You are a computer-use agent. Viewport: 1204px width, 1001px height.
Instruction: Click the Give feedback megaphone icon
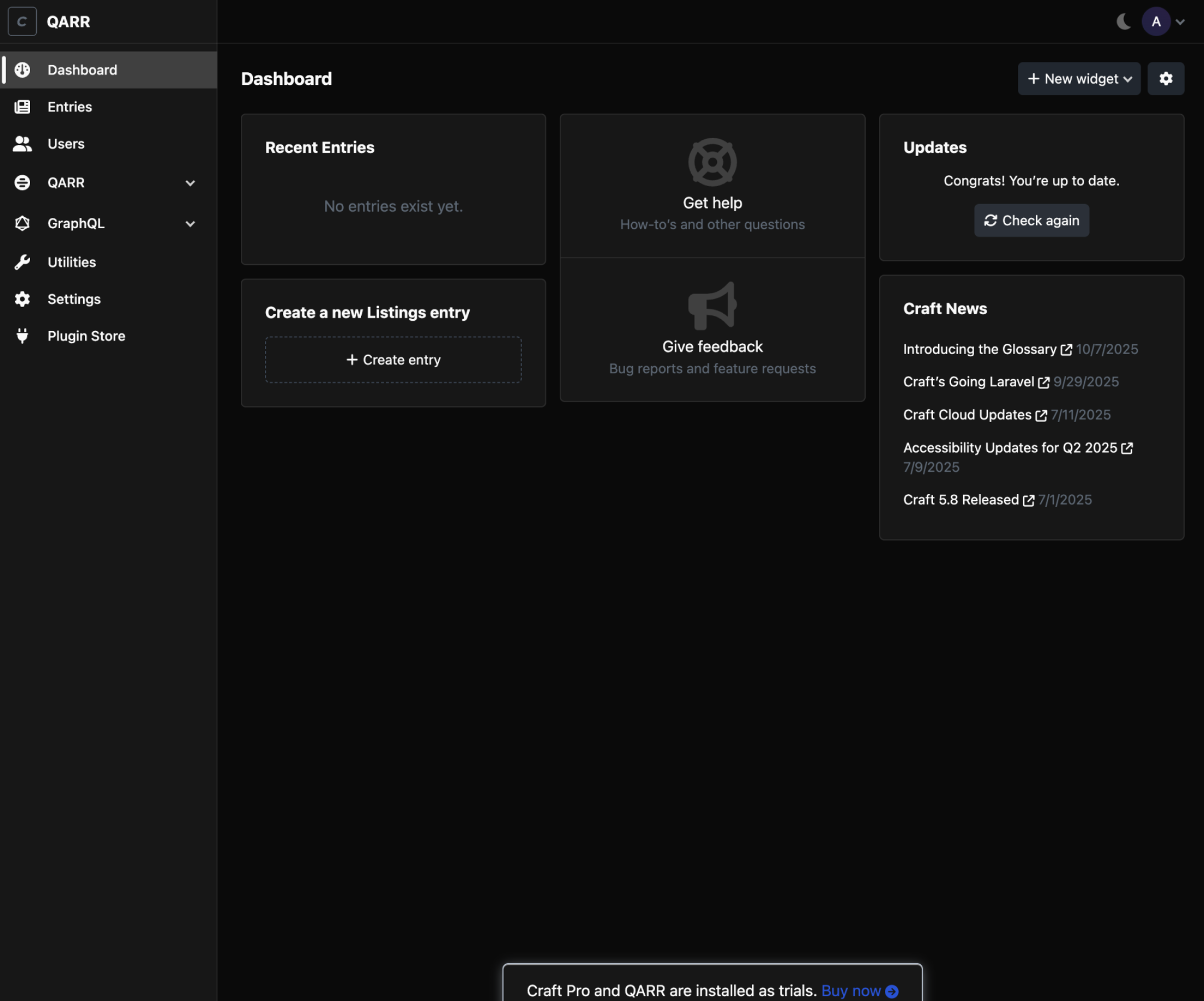coord(712,305)
